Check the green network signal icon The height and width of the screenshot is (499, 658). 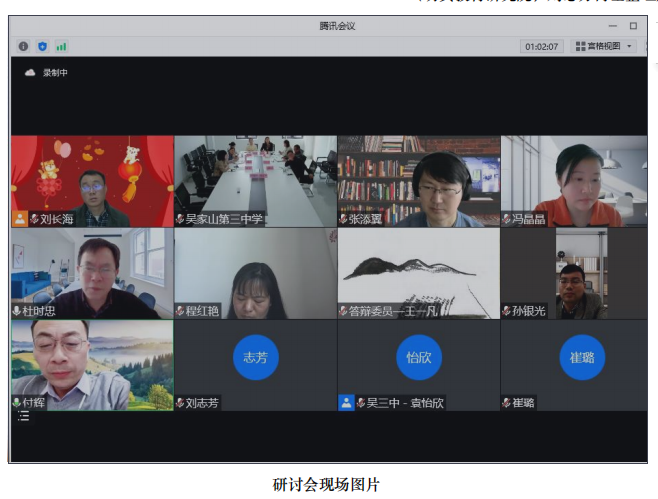(x=61, y=46)
